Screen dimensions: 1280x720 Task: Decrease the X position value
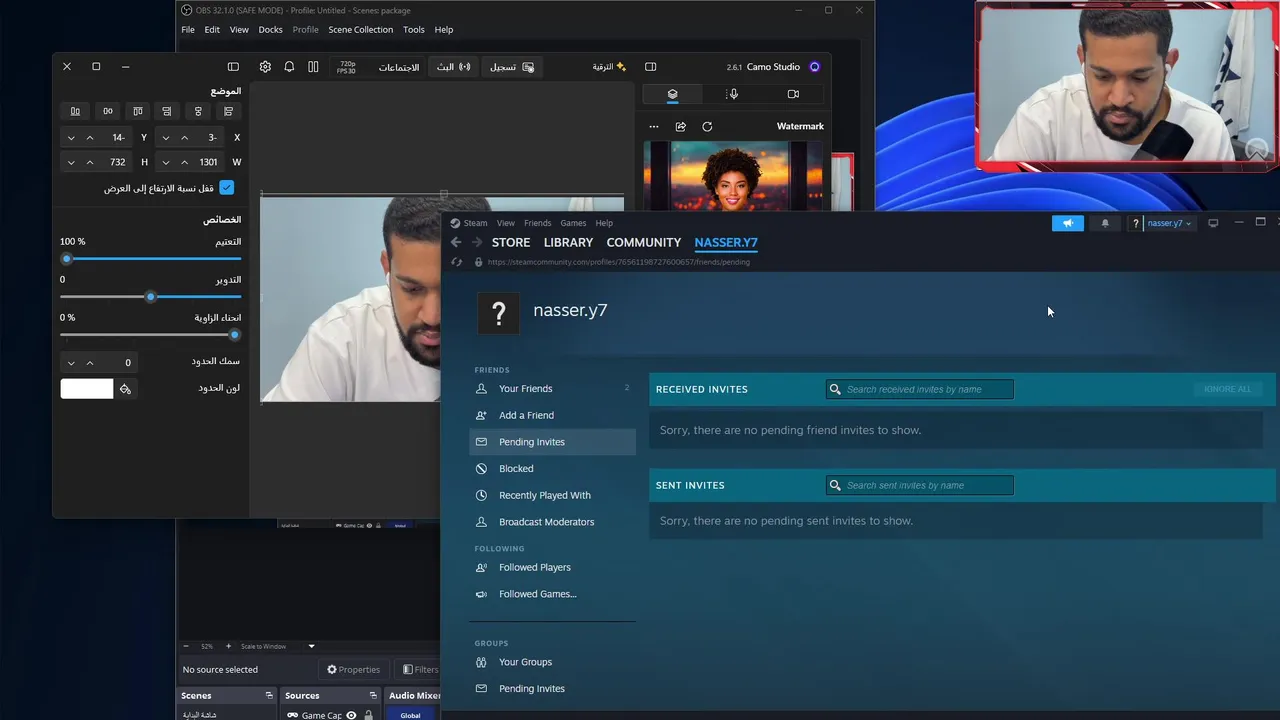coord(166,138)
